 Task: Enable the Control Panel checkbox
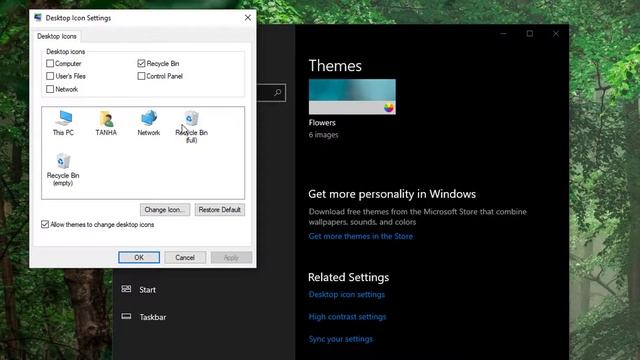point(141,76)
